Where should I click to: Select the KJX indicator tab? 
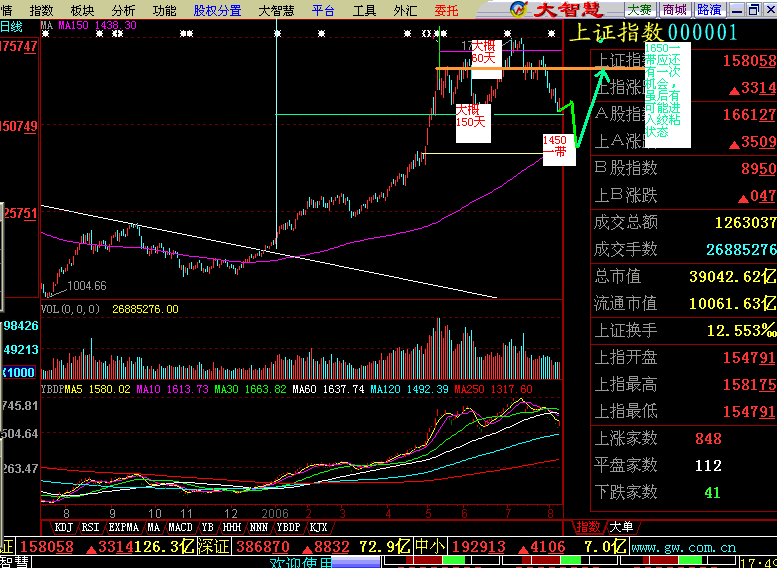click(318, 527)
